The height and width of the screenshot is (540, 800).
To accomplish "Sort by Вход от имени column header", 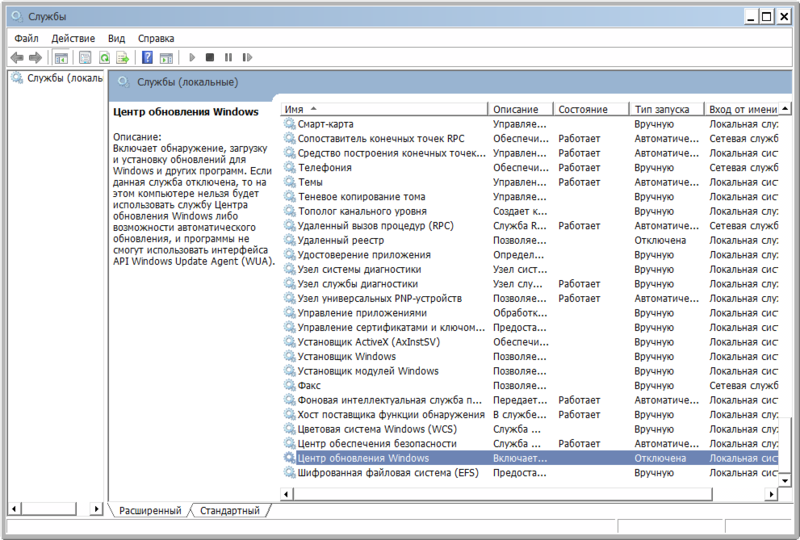I will click(x=741, y=109).
